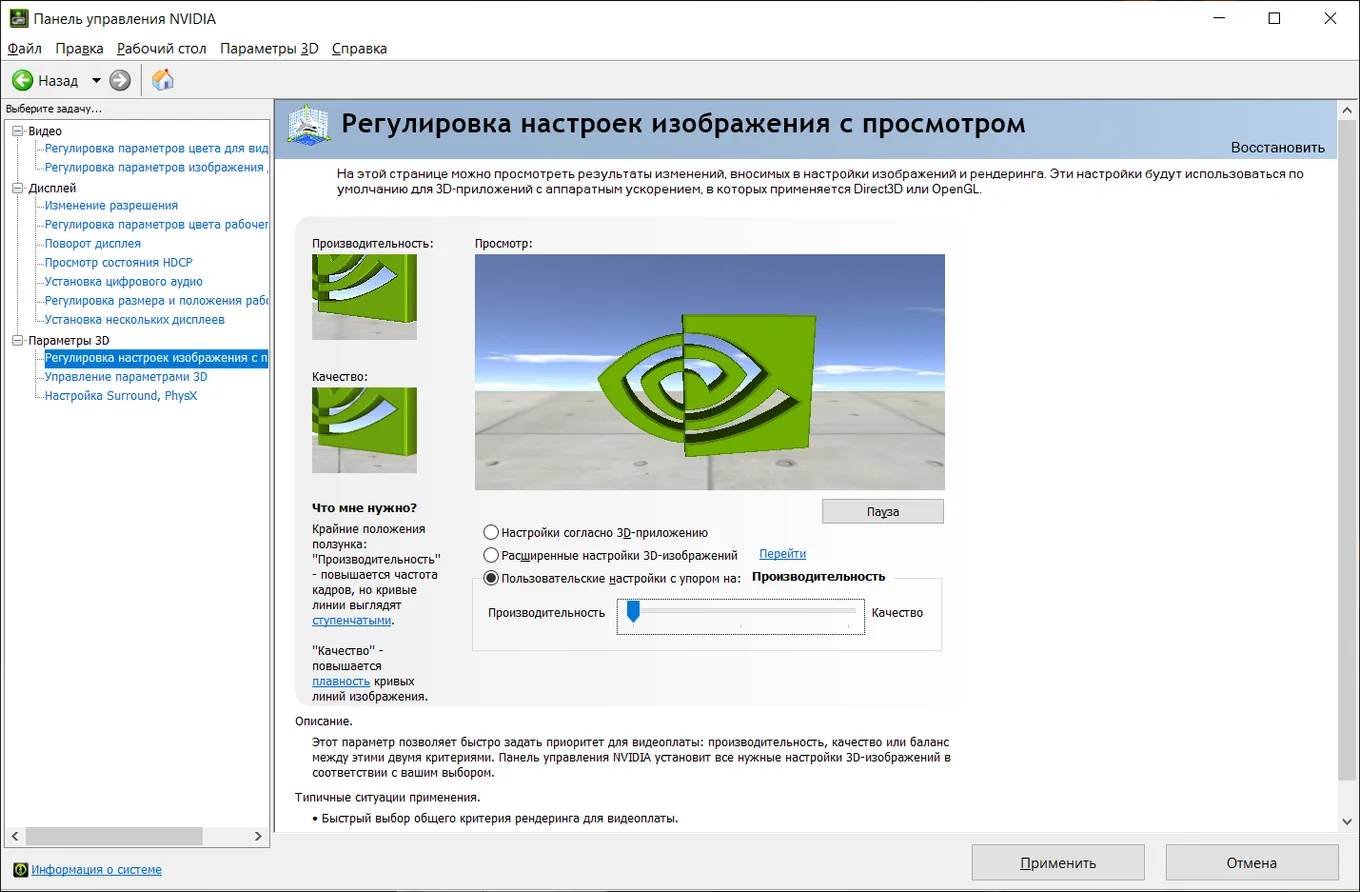This screenshot has width=1360, height=892.
Task: Click the Качество preview thumbnail
Action: 364,430
